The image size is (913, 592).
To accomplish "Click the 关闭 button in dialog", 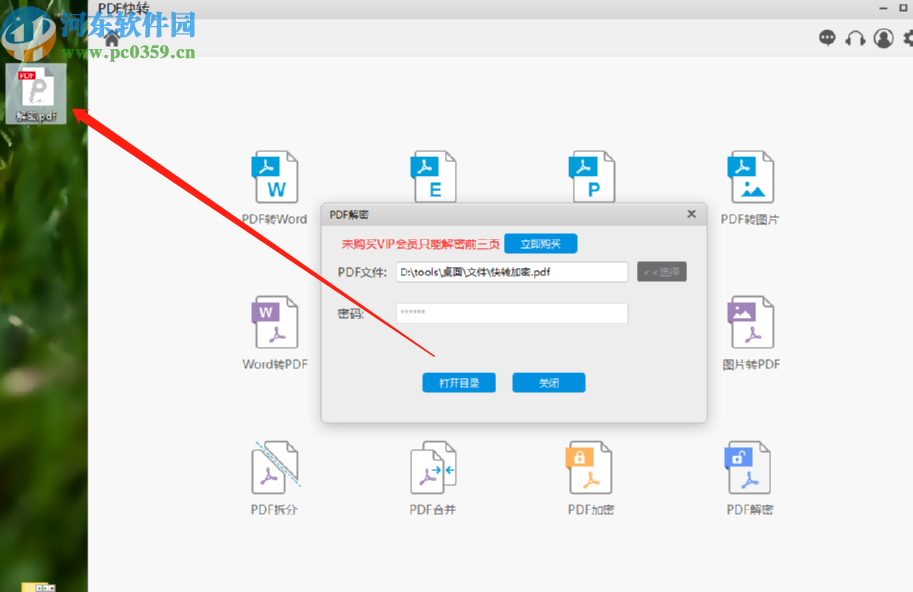I will 548,382.
